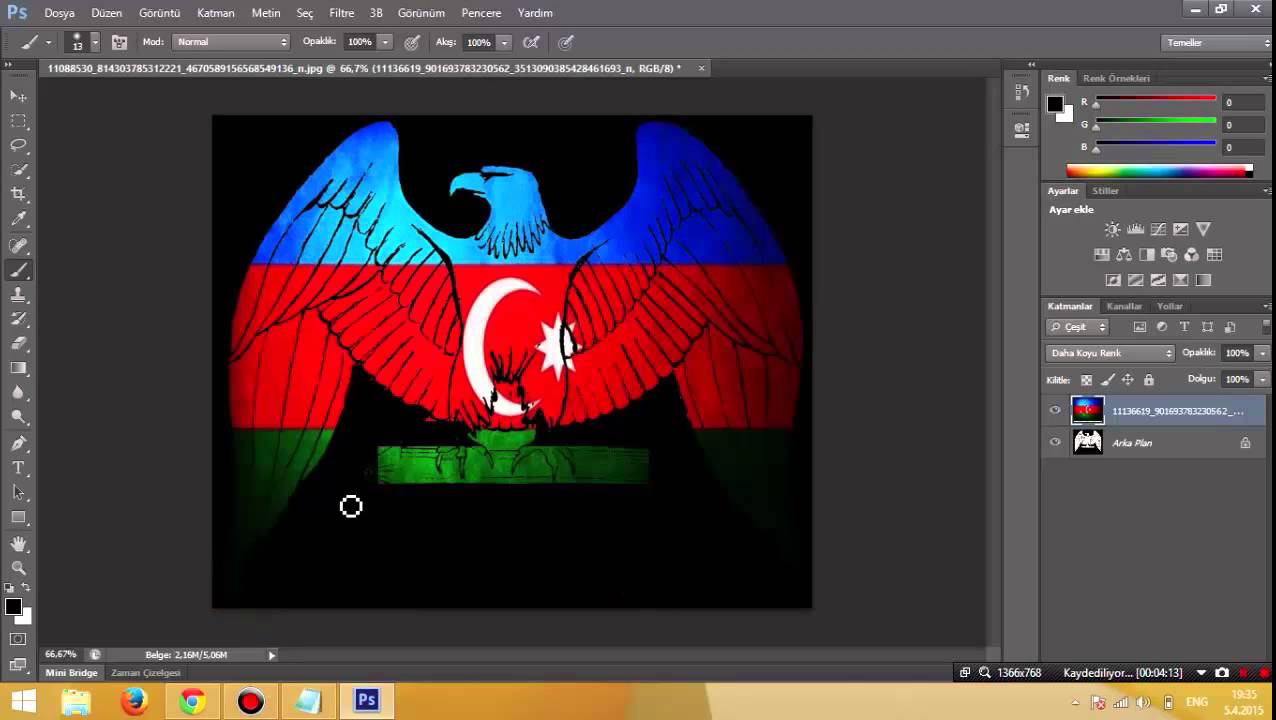Screen dimensions: 1276x720
Task: Select the Path Selection tool
Action: tap(18, 492)
